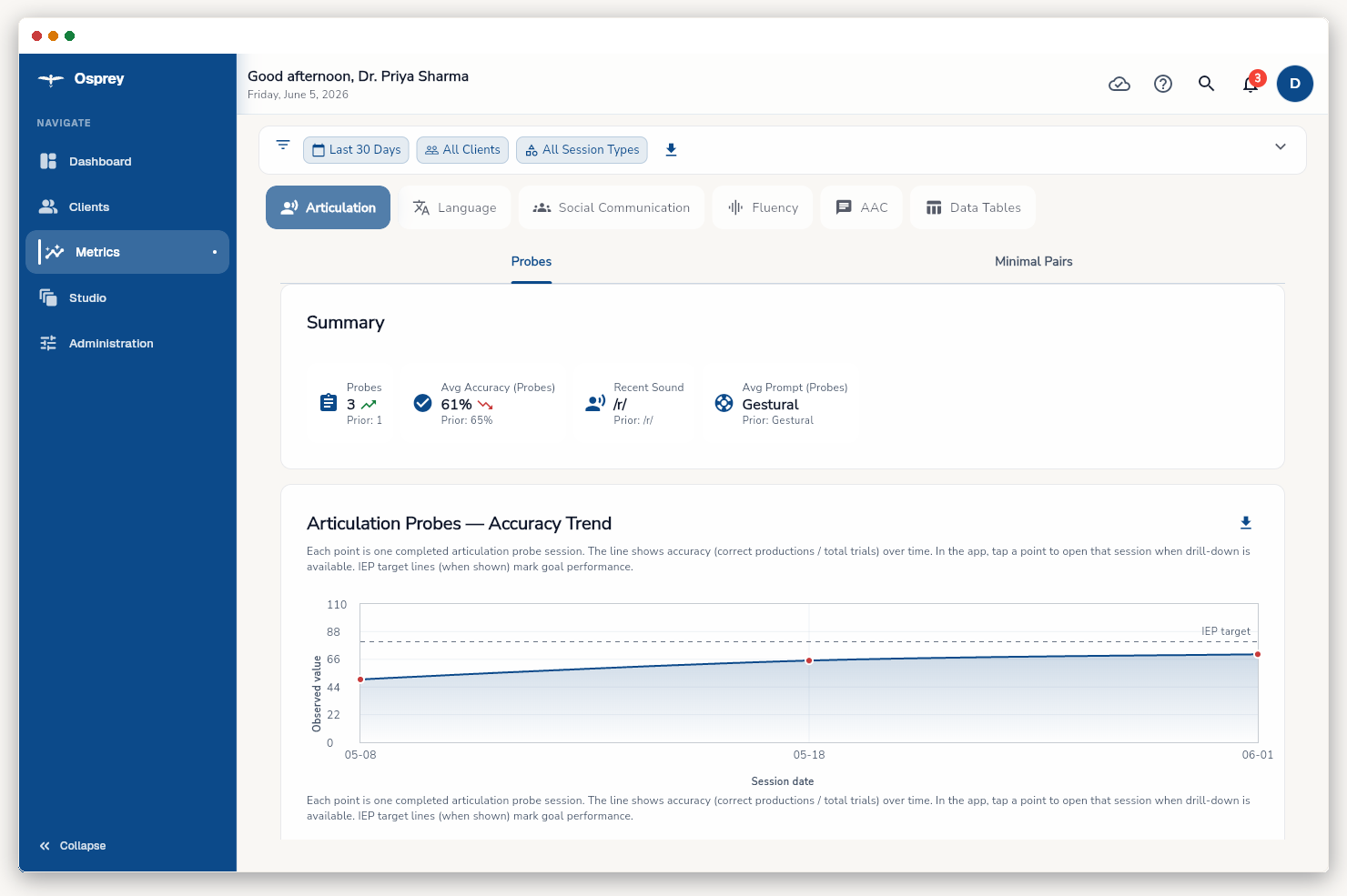Click the Summary heading
Screen dimensions: 1347x896
point(346,323)
